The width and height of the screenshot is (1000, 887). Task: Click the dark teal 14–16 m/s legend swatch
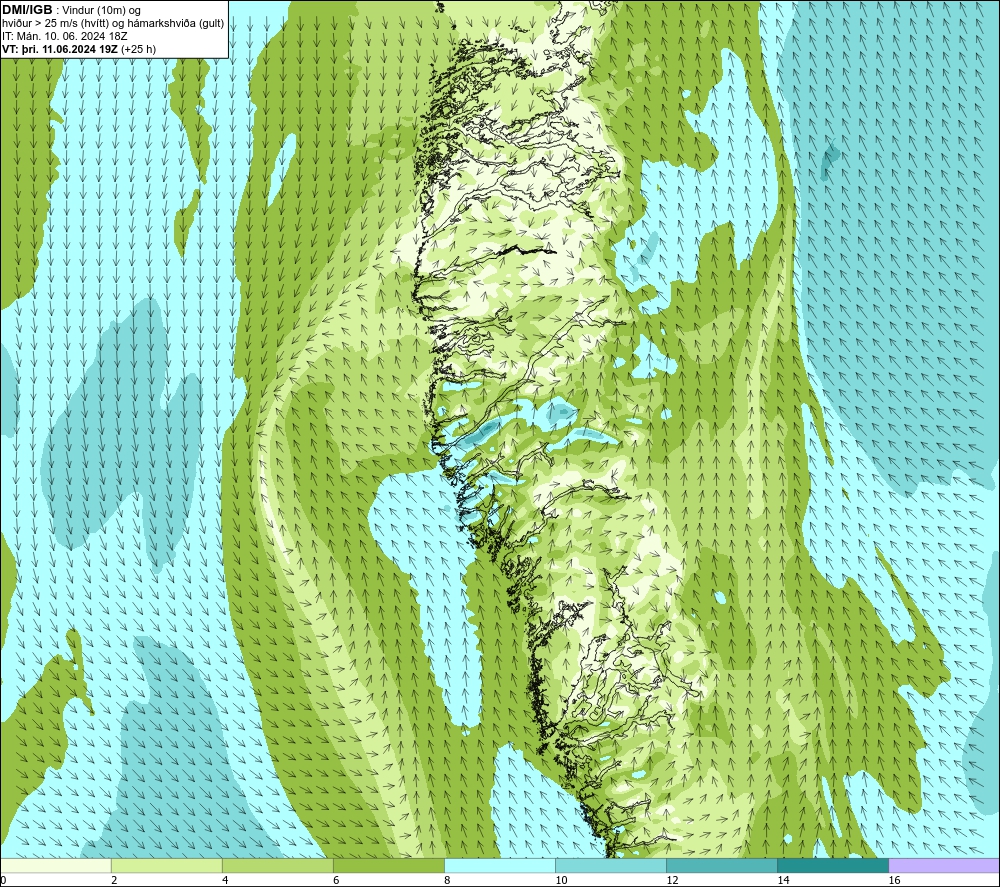[833, 865]
